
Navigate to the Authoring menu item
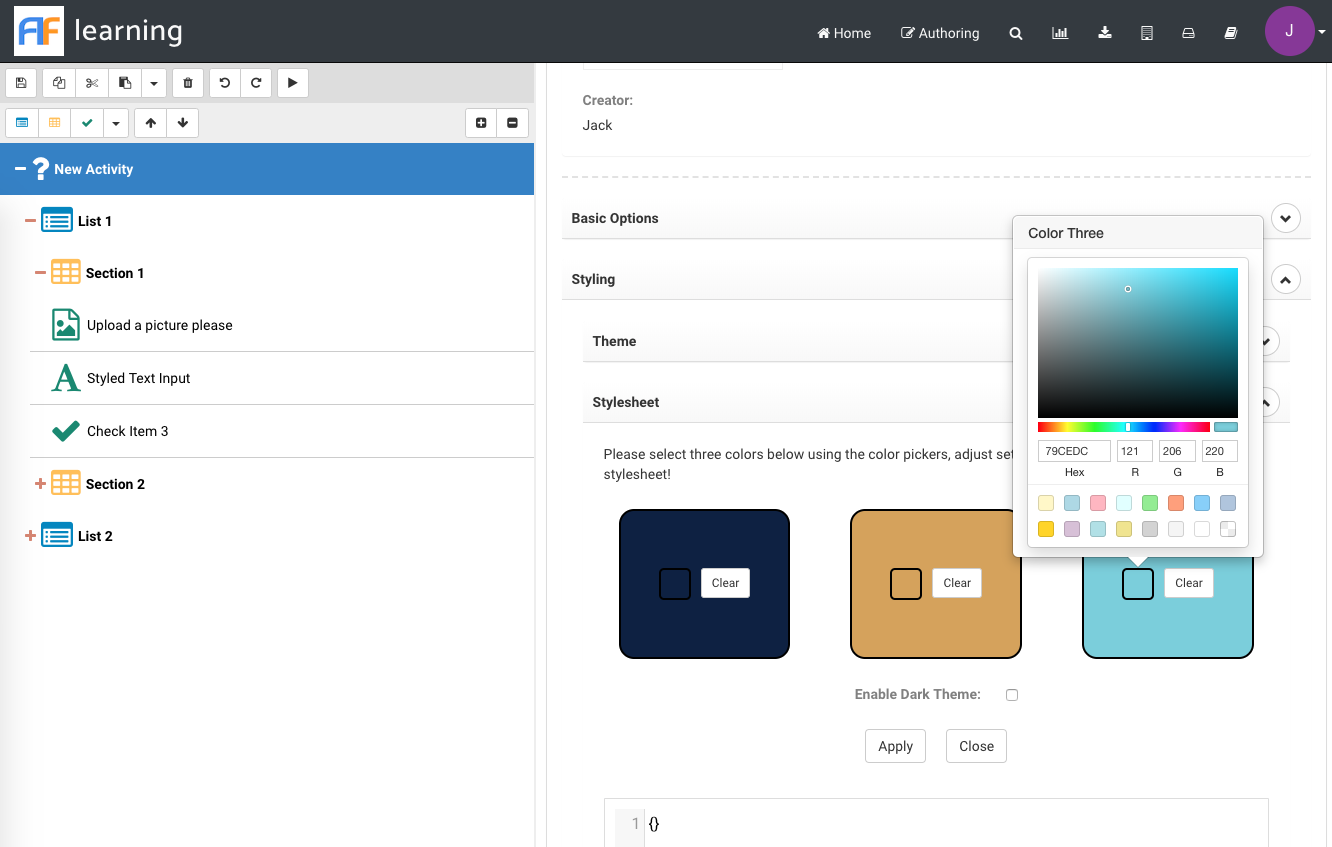point(940,32)
